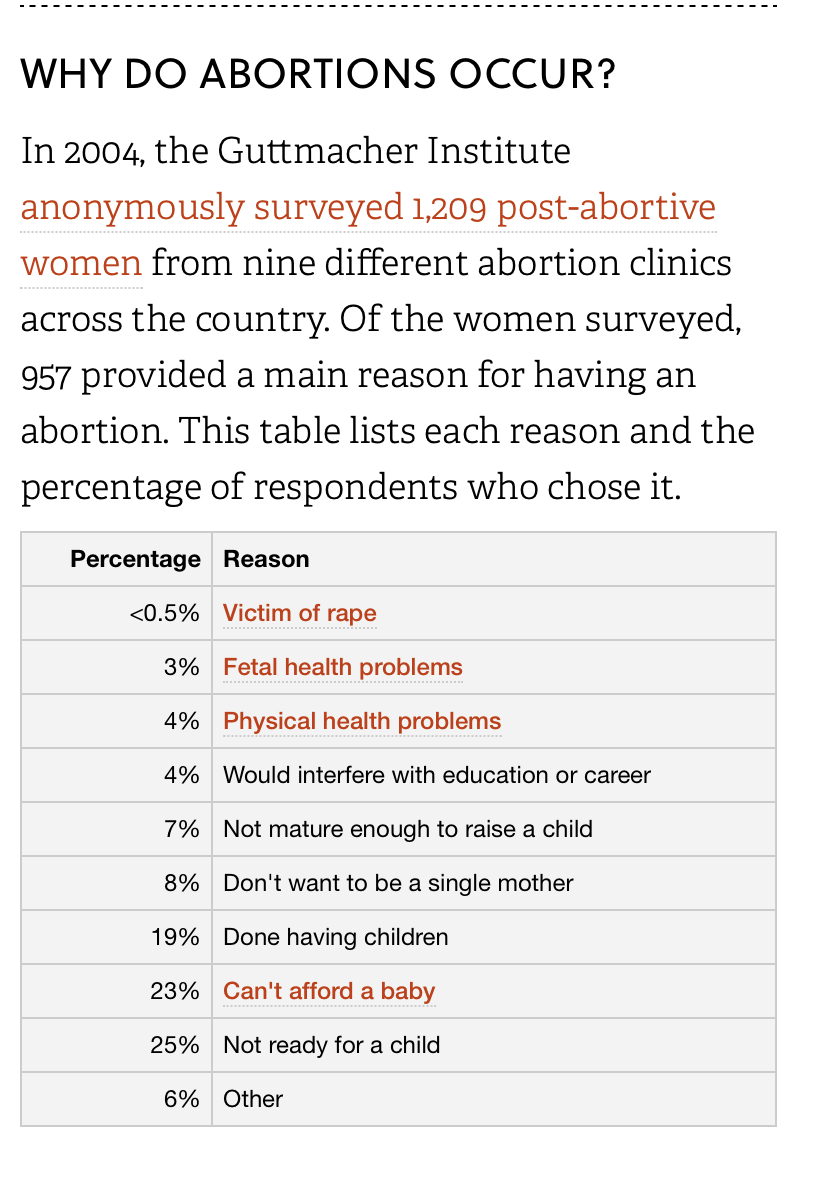
Task: Click the "25%" percentage cell
Action: click(x=175, y=1045)
